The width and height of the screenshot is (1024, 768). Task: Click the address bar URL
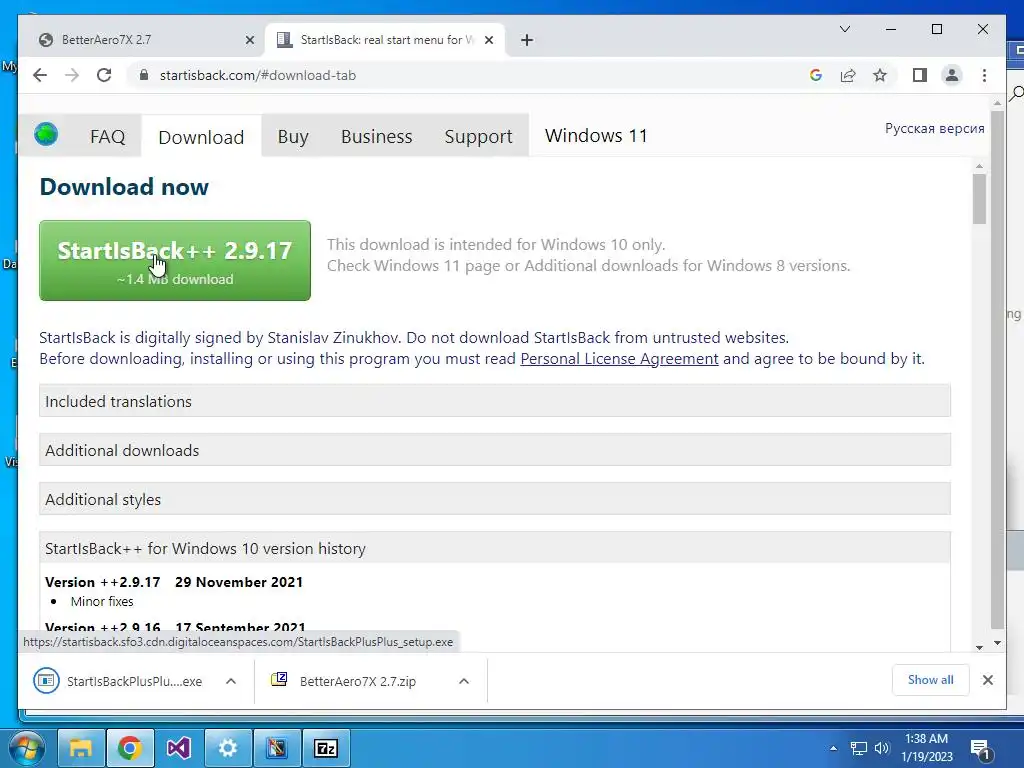tap(258, 75)
